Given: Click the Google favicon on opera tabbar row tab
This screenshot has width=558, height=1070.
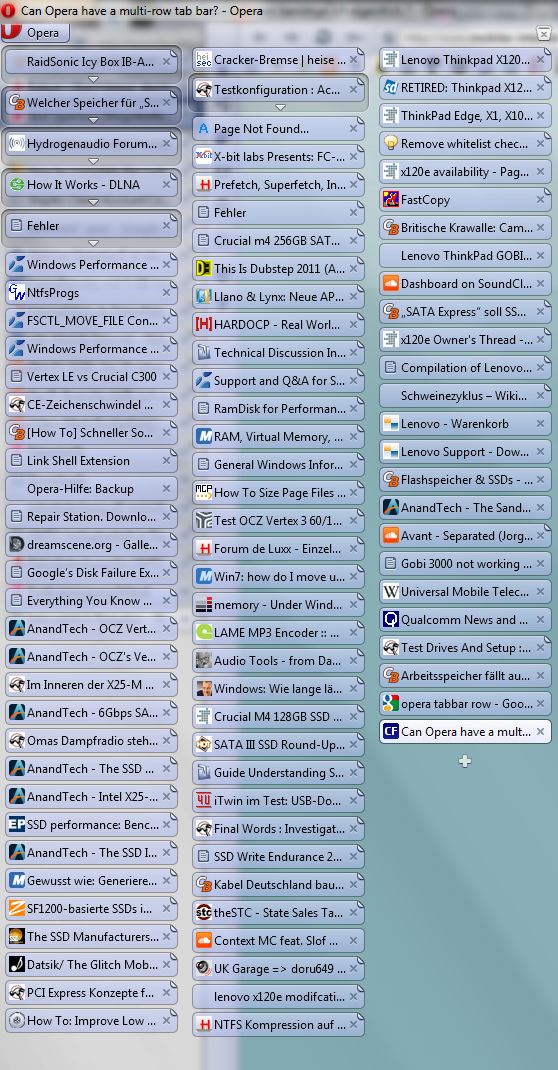Looking at the screenshot, I should [391, 704].
